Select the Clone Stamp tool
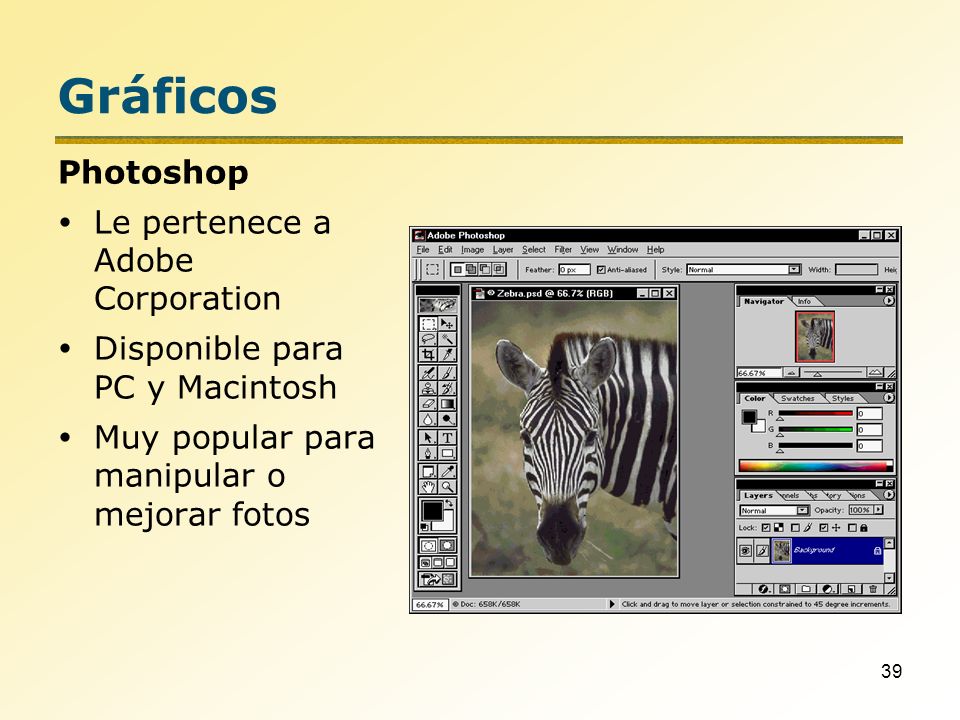960x720 pixels. [429, 388]
